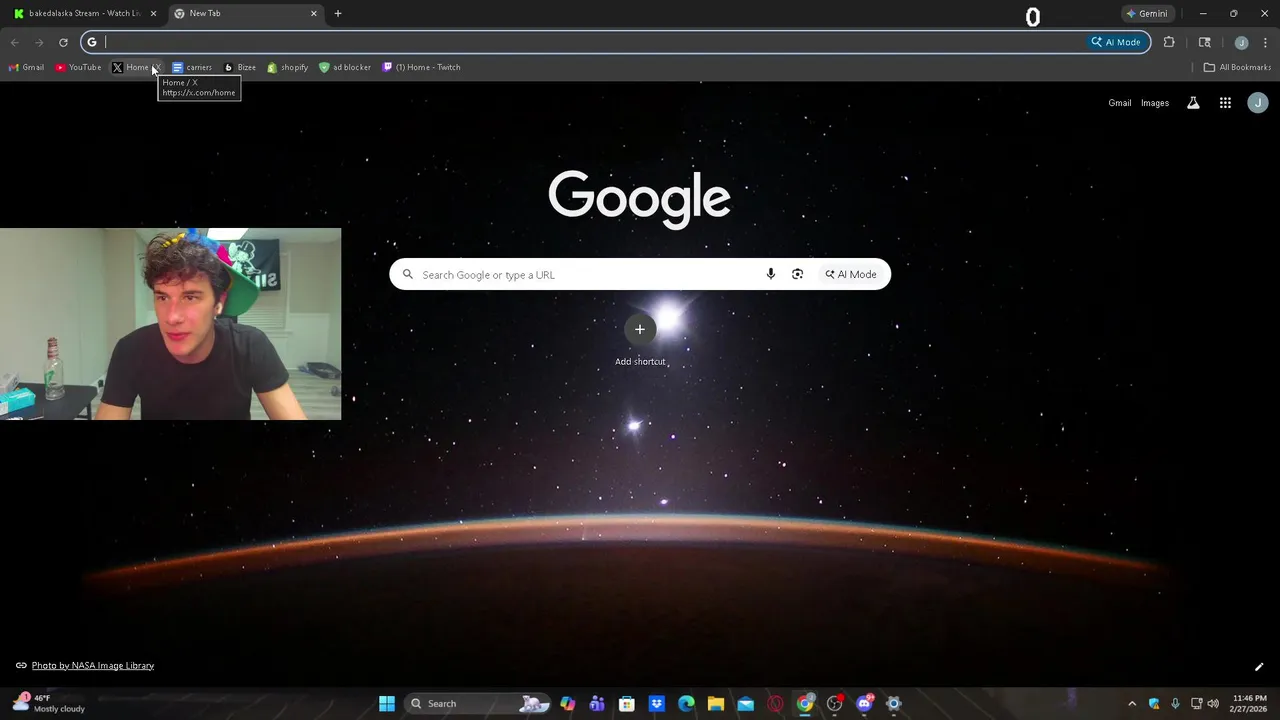Open Dropbox from the taskbar
Screen dimensions: 1280x720
(657, 703)
